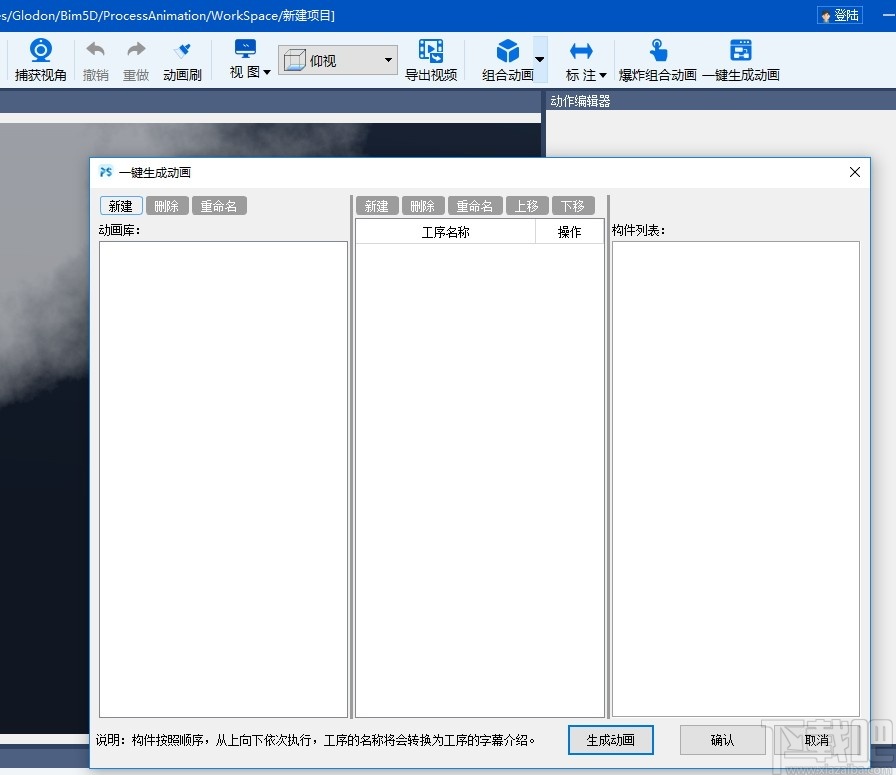
Task: Click the 工序名称 column header
Action: tap(445, 231)
